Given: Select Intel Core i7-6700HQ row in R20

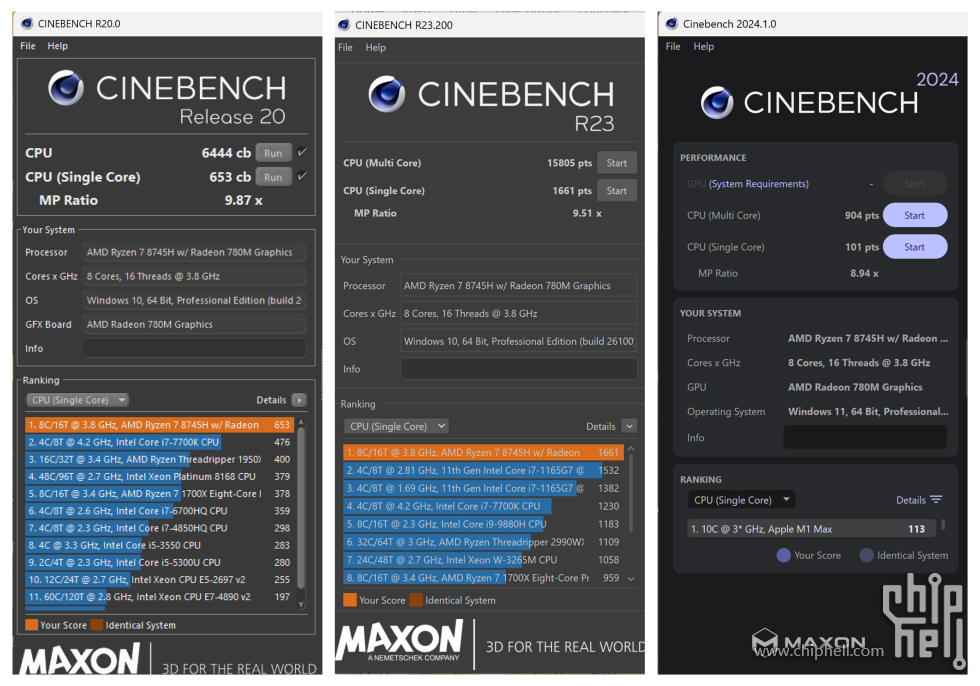Looking at the screenshot, I should click(159, 510).
